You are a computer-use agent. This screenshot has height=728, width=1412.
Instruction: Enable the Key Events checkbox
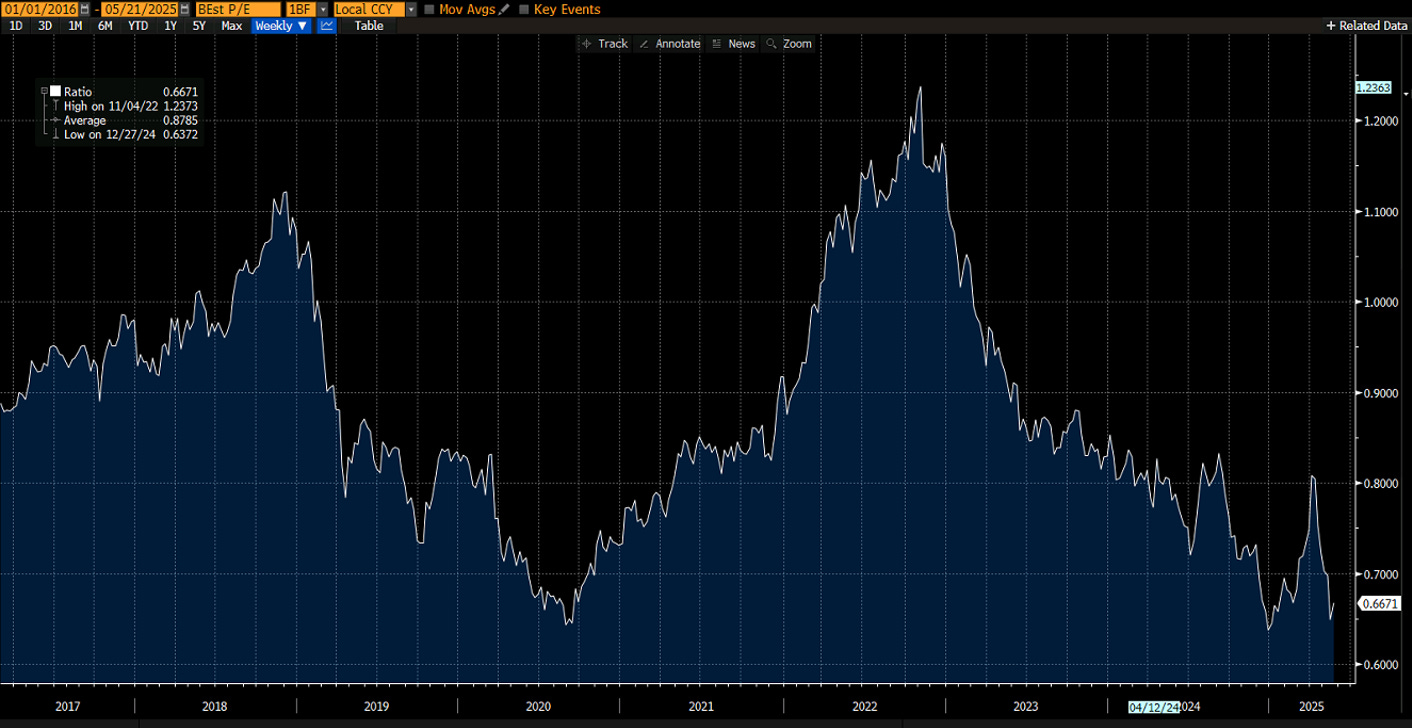click(524, 9)
